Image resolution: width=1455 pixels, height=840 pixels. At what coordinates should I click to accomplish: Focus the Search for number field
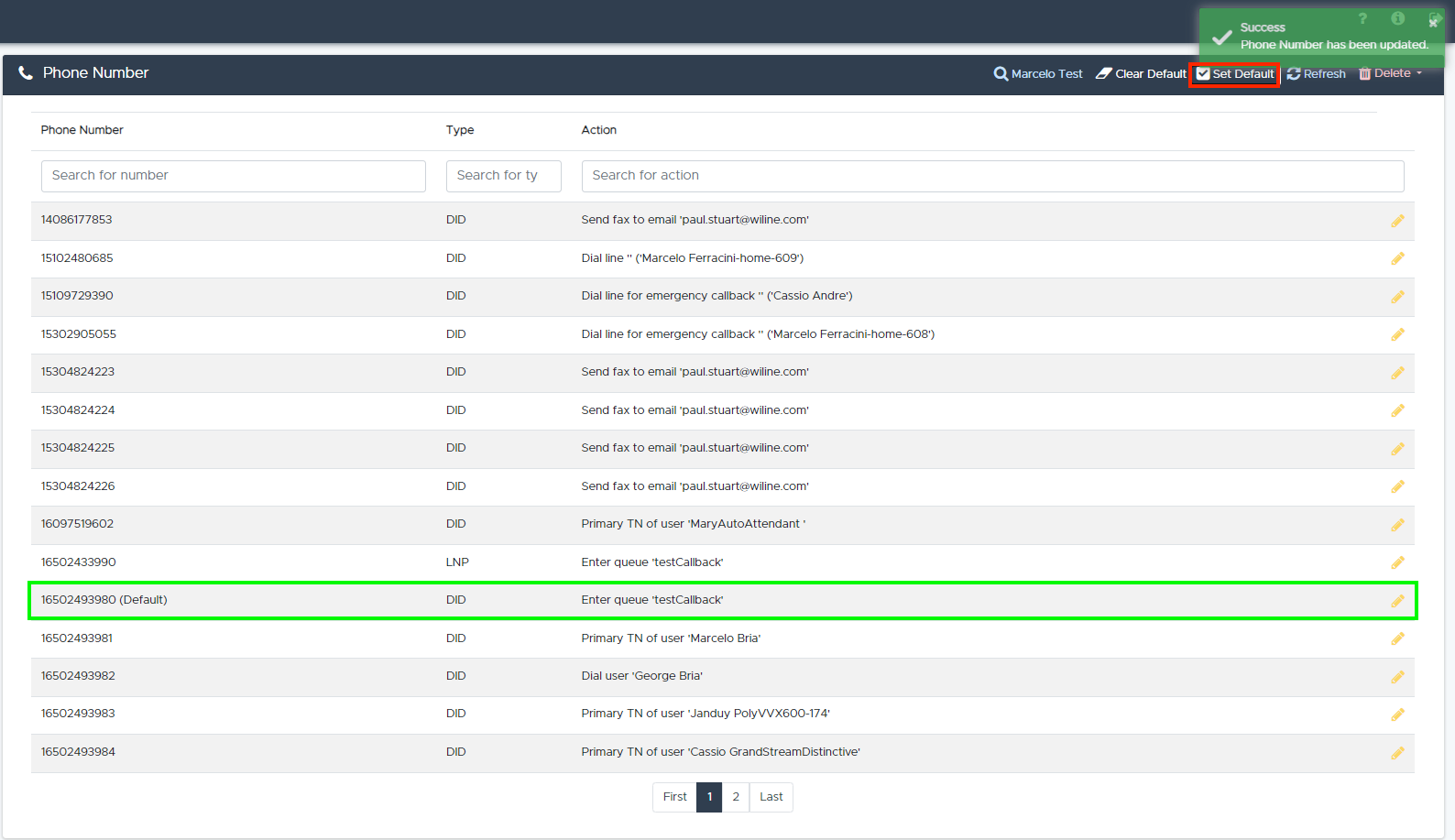(233, 176)
